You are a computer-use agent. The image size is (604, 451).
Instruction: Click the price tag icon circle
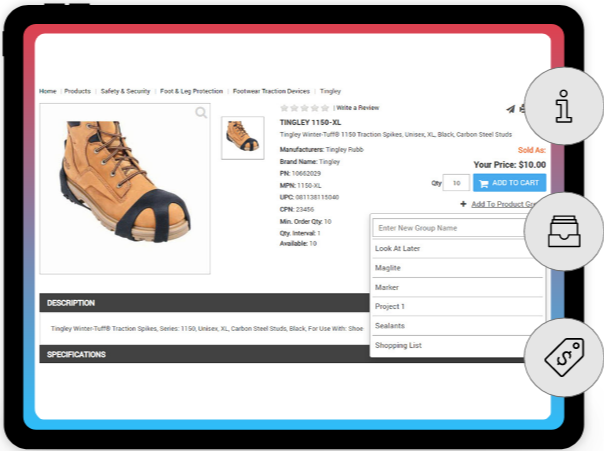click(564, 357)
